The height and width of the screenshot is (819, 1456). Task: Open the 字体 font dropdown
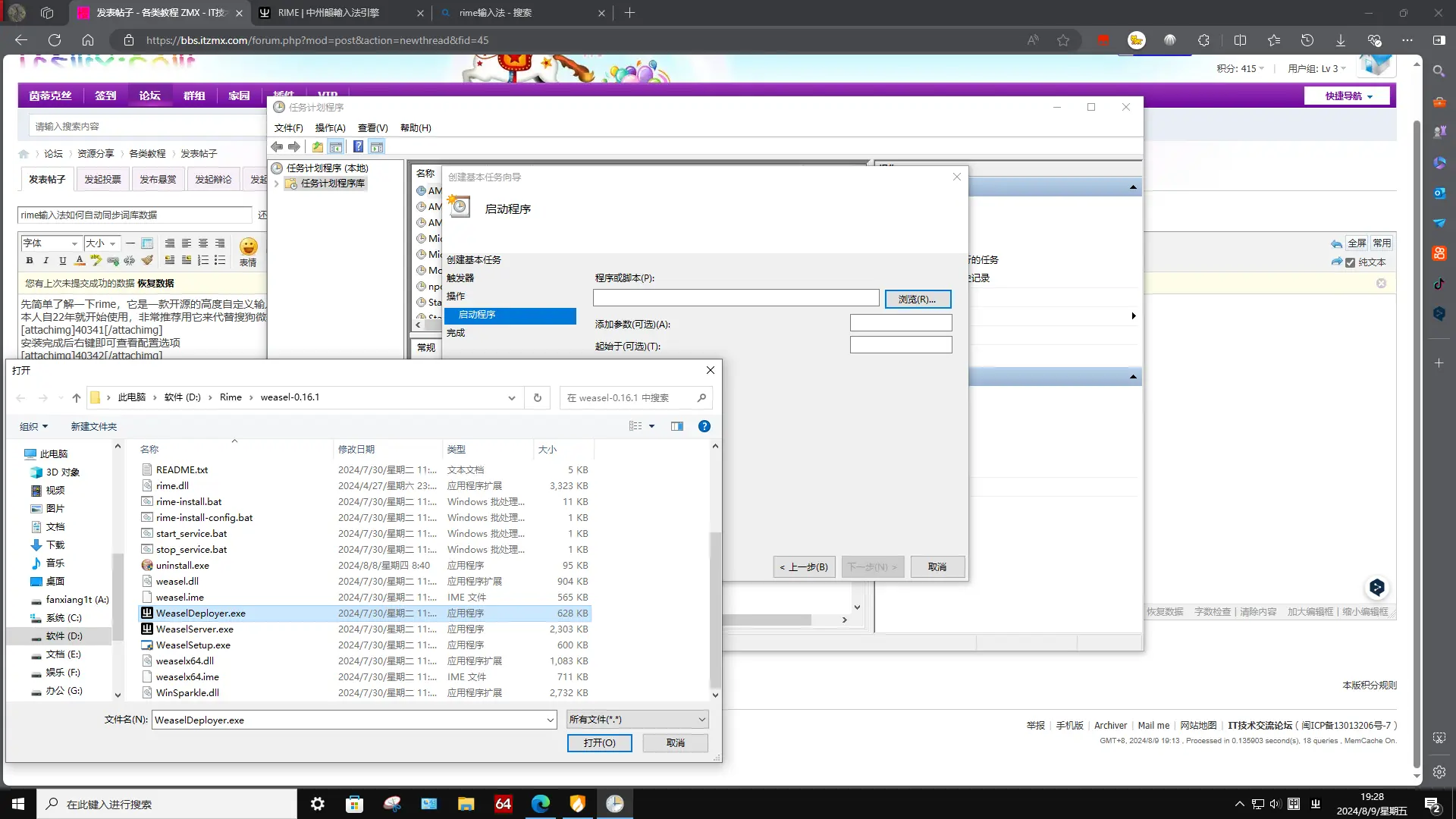pos(51,243)
